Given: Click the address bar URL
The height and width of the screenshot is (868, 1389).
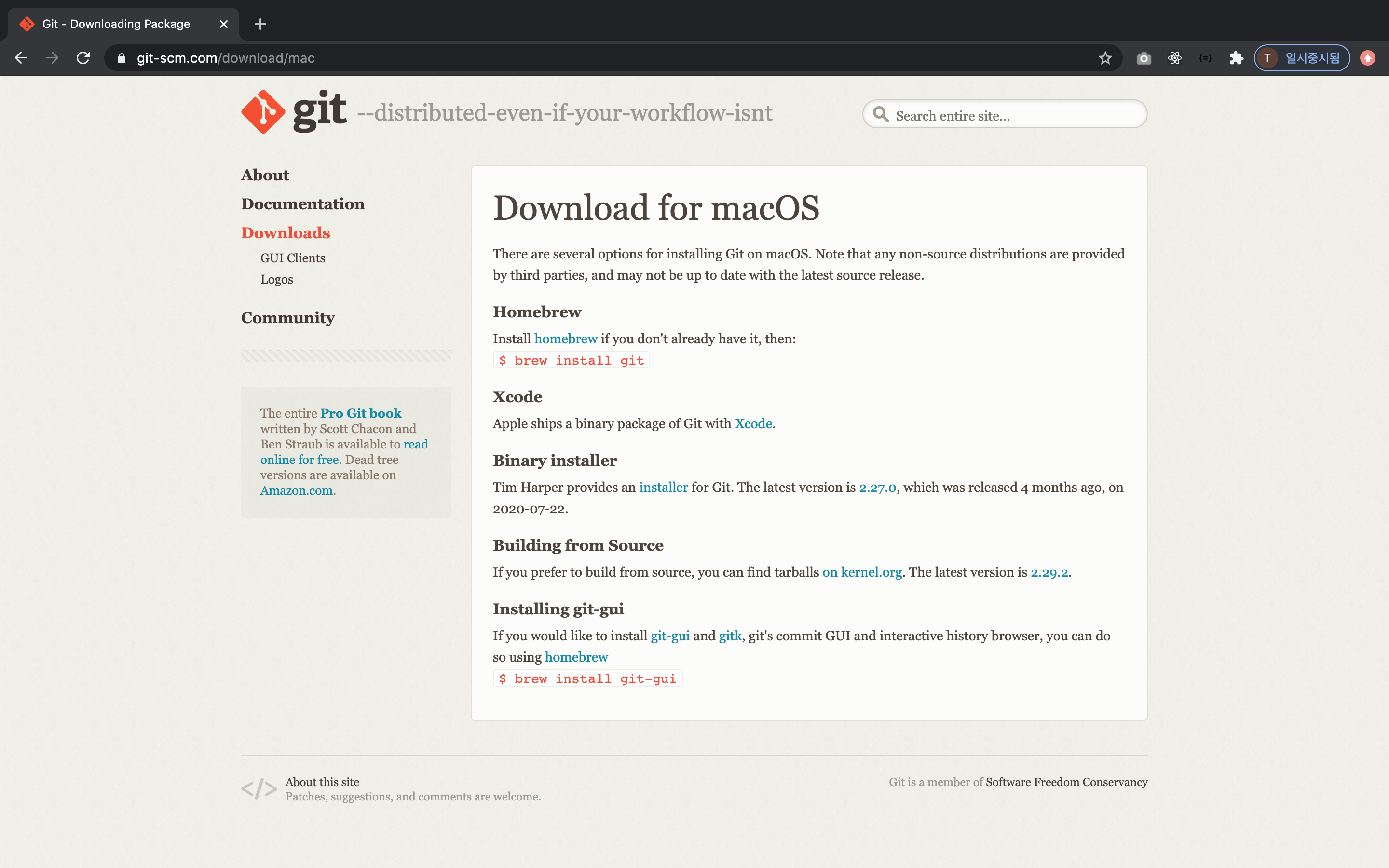Looking at the screenshot, I should point(226,58).
